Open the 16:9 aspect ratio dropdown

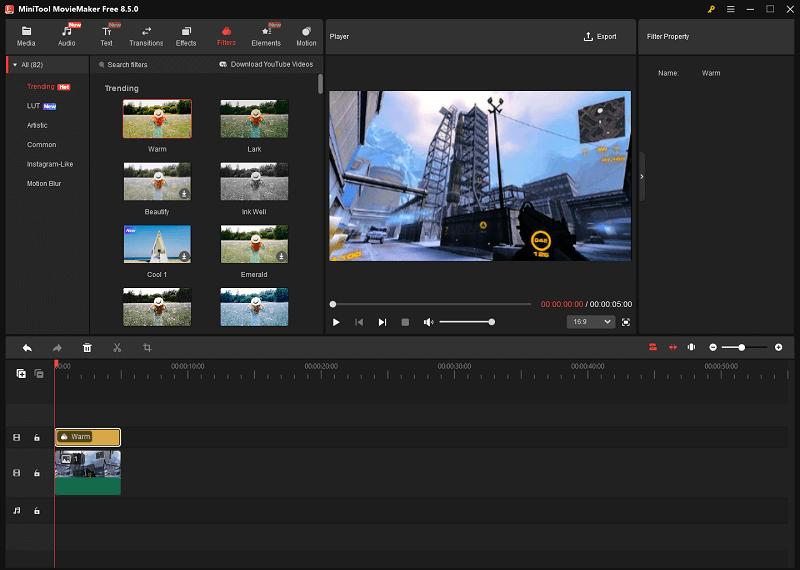click(591, 322)
